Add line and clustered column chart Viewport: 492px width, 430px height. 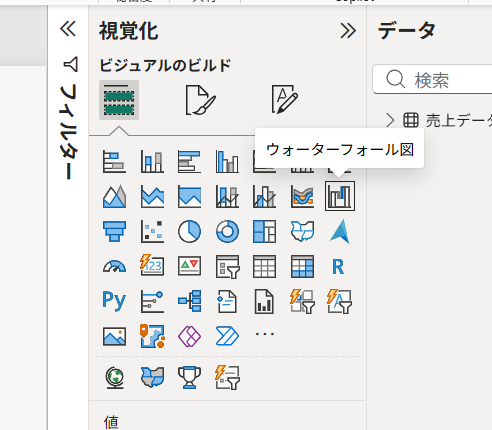tap(264, 196)
